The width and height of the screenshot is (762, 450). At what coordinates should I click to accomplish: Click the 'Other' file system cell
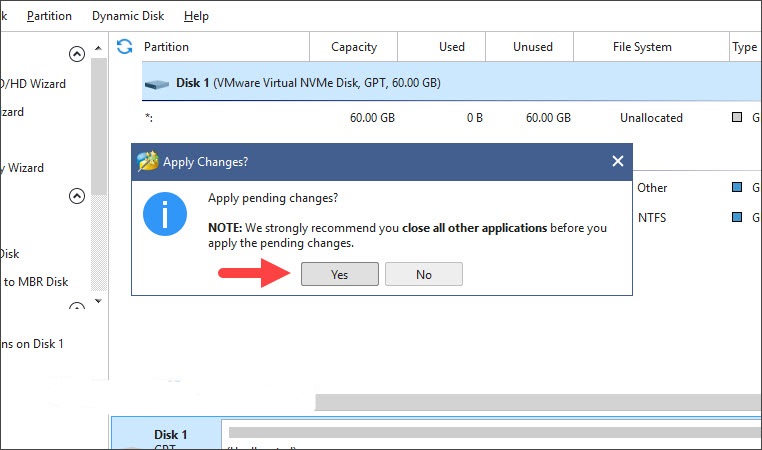[x=652, y=188]
